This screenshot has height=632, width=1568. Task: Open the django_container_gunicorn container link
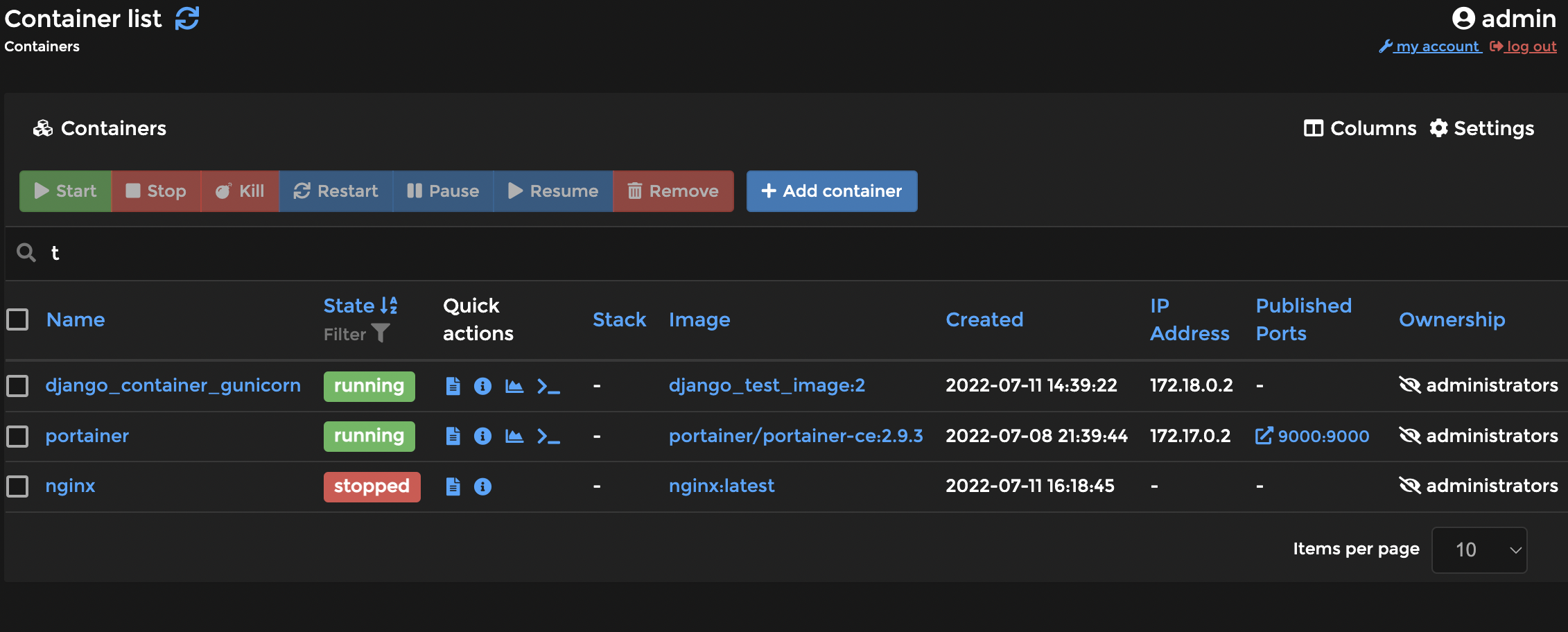point(173,385)
